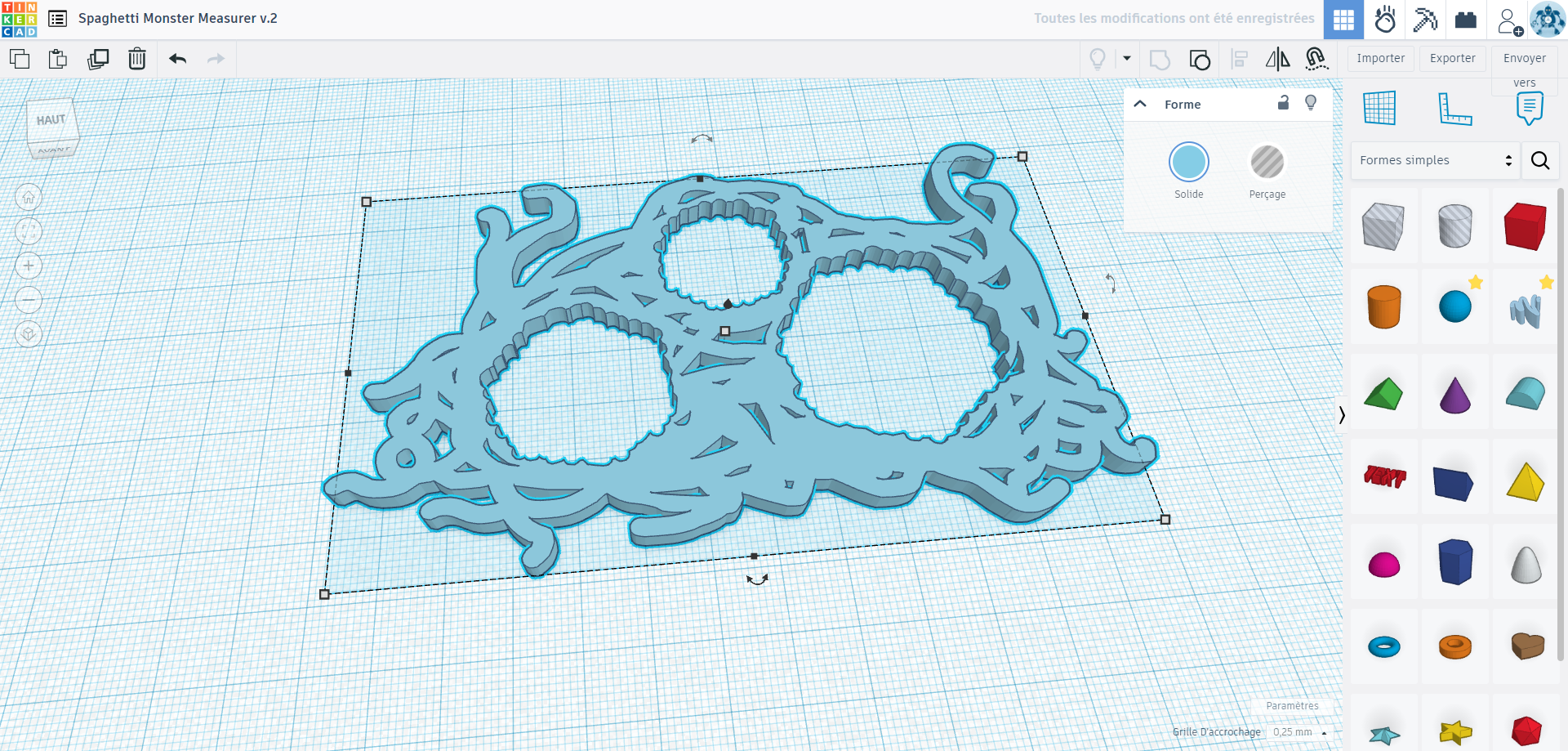
Task: Duplicate and repeat the selection
Action: click(98, 59)
